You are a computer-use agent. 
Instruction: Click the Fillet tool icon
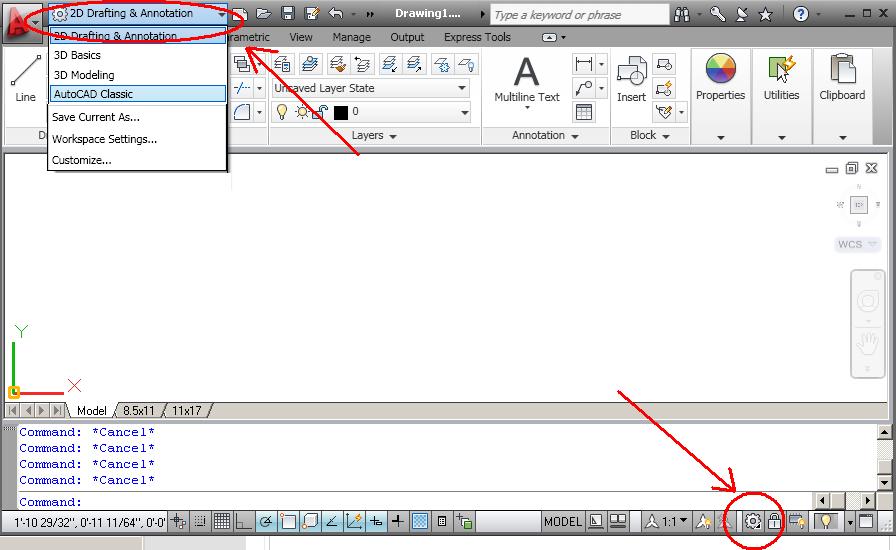(242, 111)
